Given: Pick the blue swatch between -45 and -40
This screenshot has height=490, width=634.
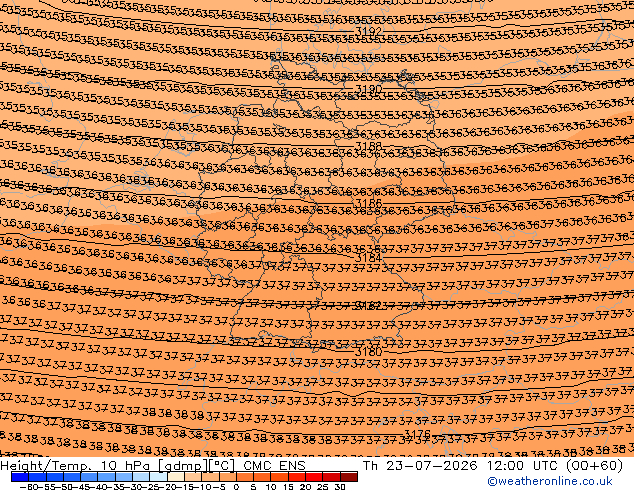Looking at the screenshot, I should point(89,477).
